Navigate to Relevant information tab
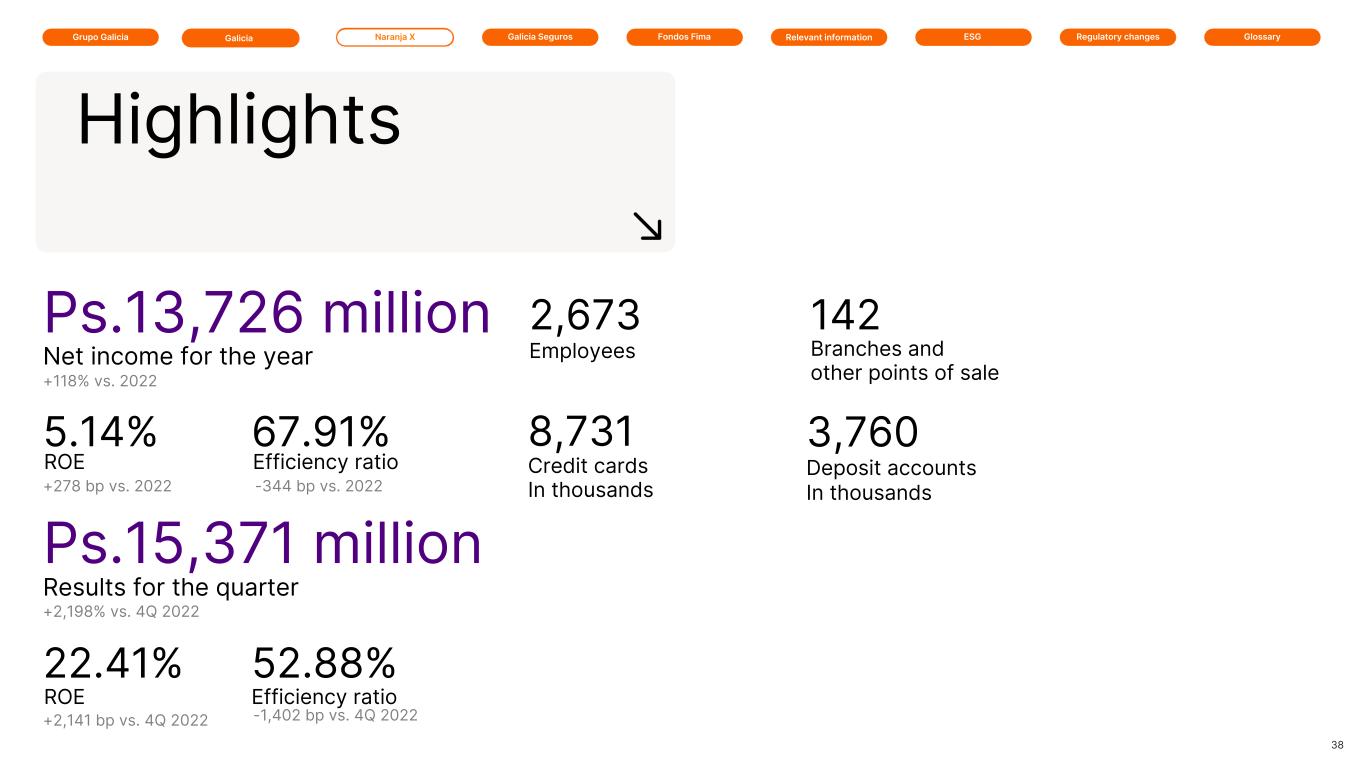Image resolution: width=1365 pixels, height=768 pixels. tap(829, 38)
